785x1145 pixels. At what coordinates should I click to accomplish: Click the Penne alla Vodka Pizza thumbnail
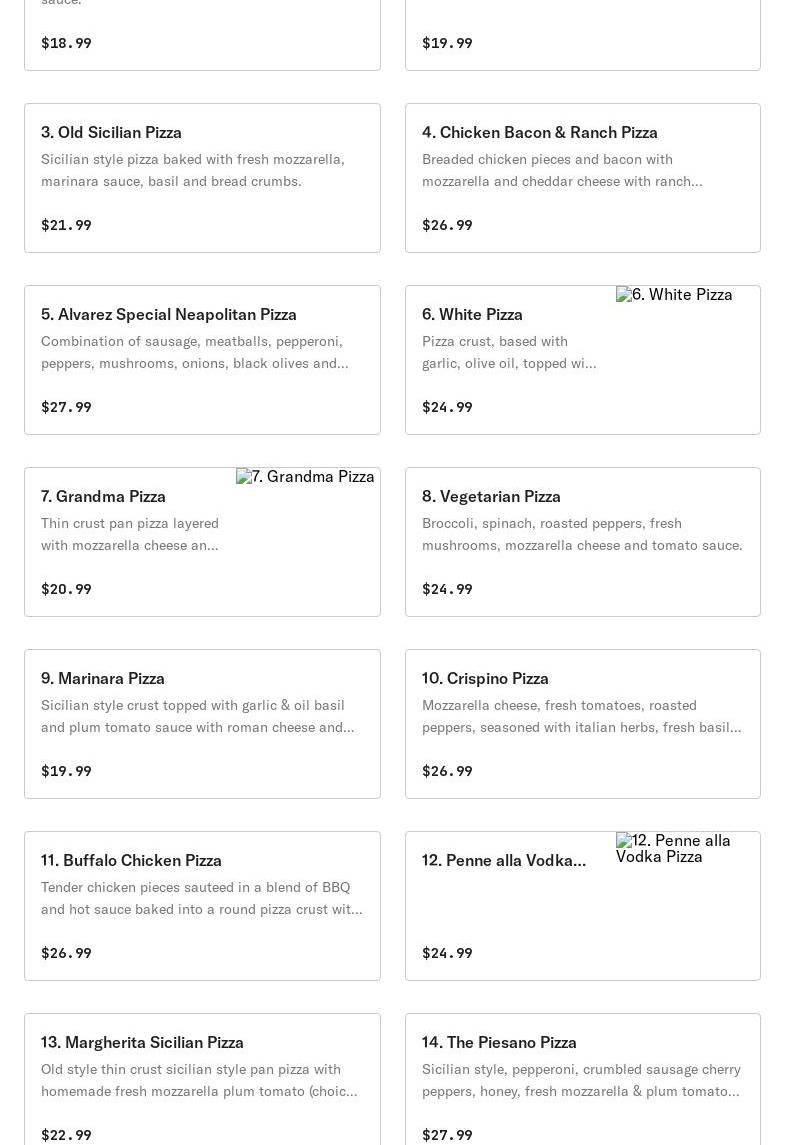point(674,848)
